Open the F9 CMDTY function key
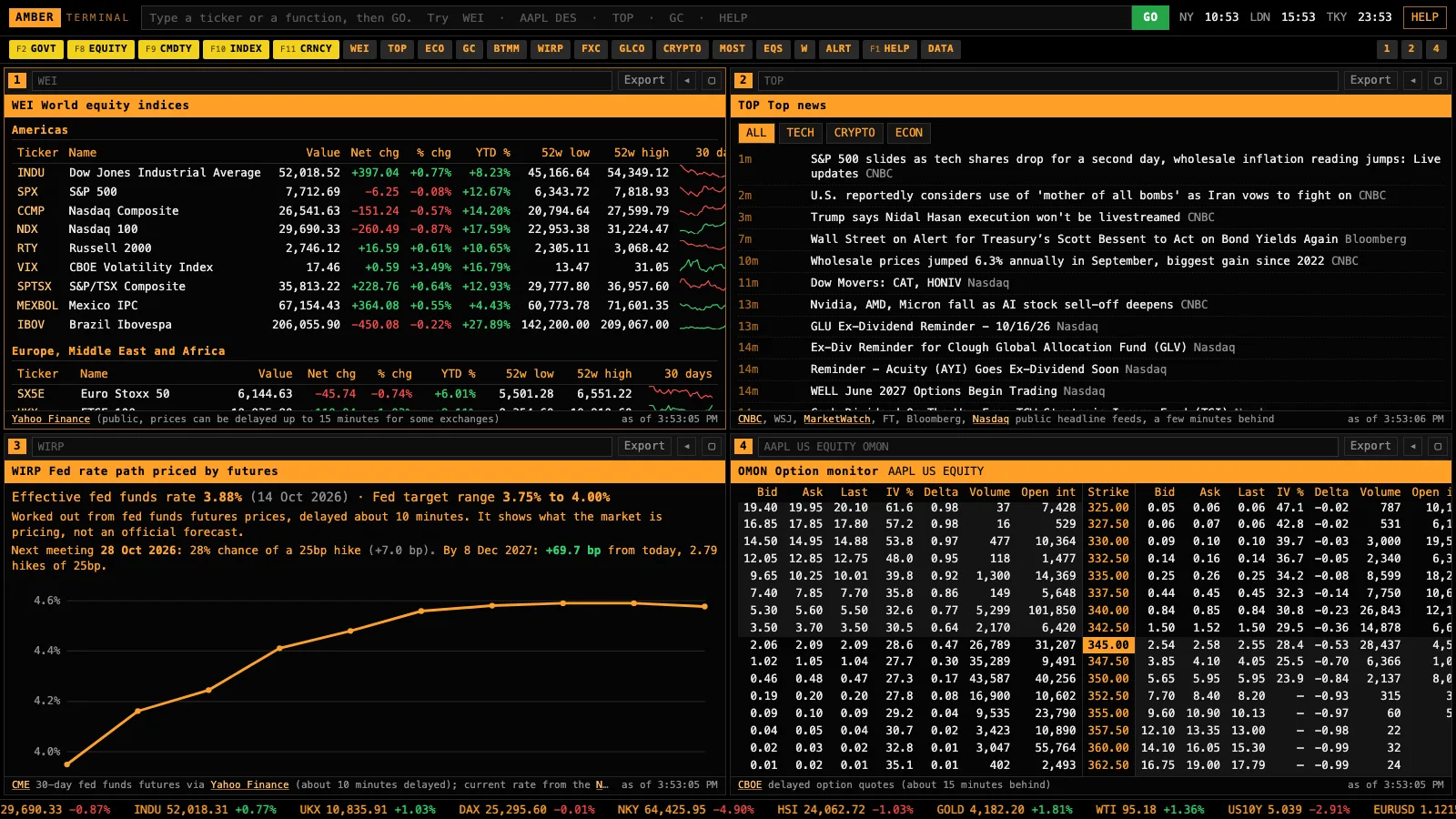Image resolution: width=1456 pixels, height=819 pixels. coord(168,49)
